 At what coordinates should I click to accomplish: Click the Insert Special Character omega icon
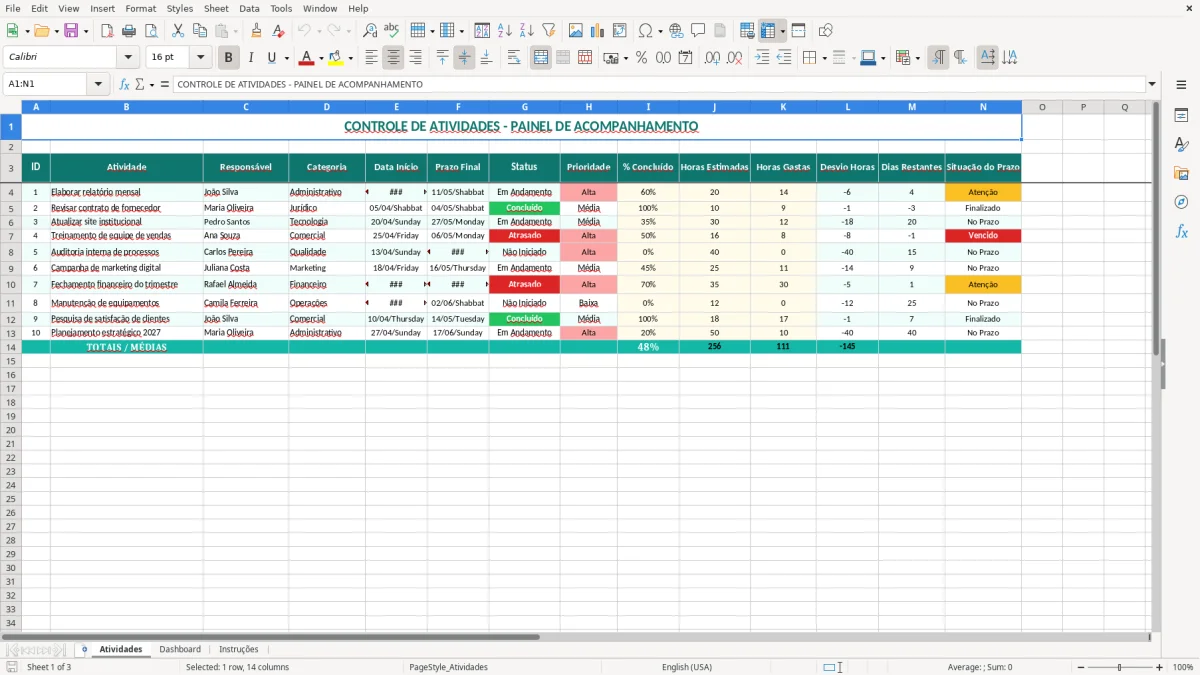coord(645,31)
